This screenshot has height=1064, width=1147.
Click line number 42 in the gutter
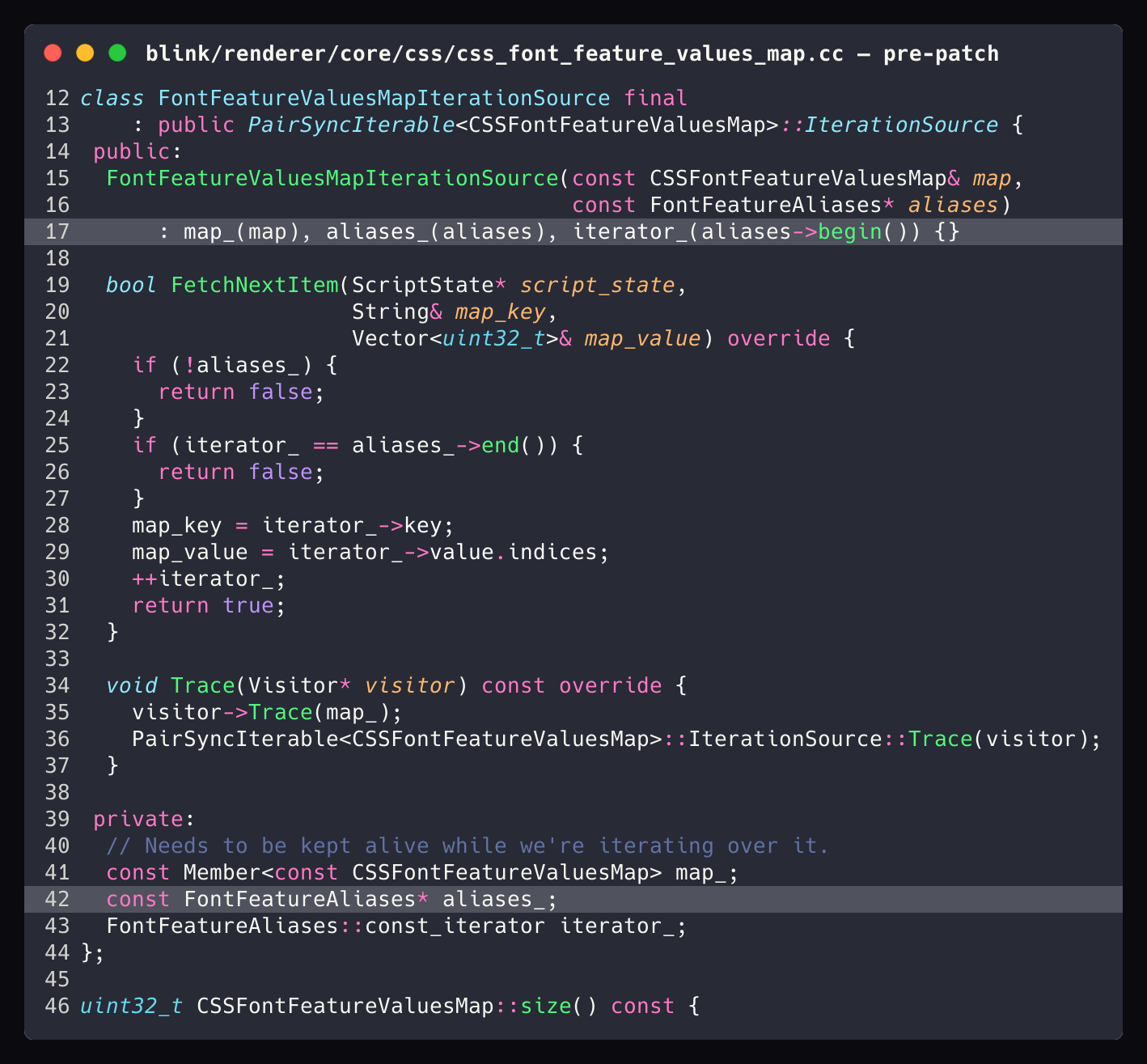pyautogui.click(x=57, y=899)
